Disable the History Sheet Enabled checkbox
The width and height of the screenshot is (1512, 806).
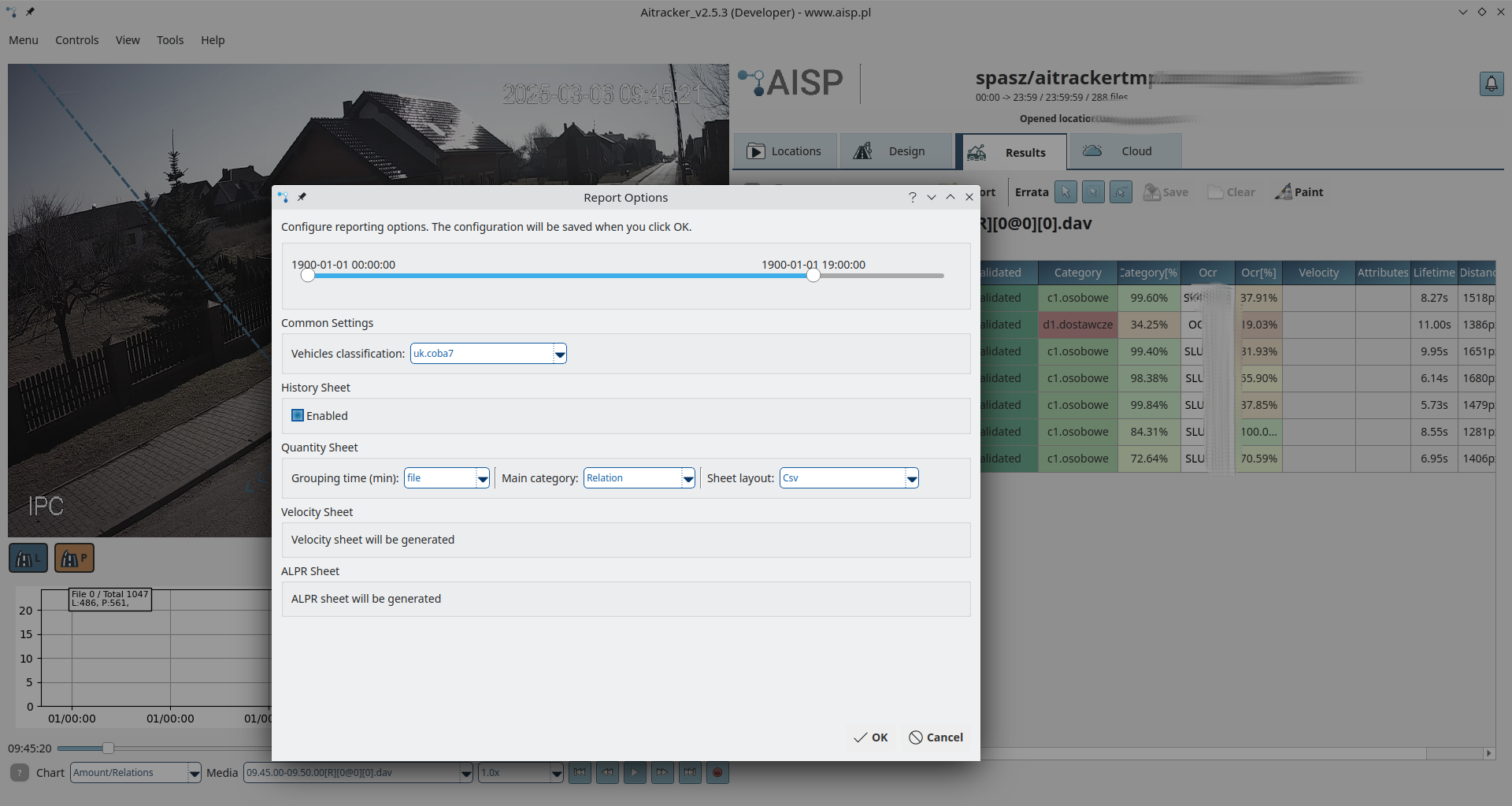pyautogui.click(x=297, y=415)
